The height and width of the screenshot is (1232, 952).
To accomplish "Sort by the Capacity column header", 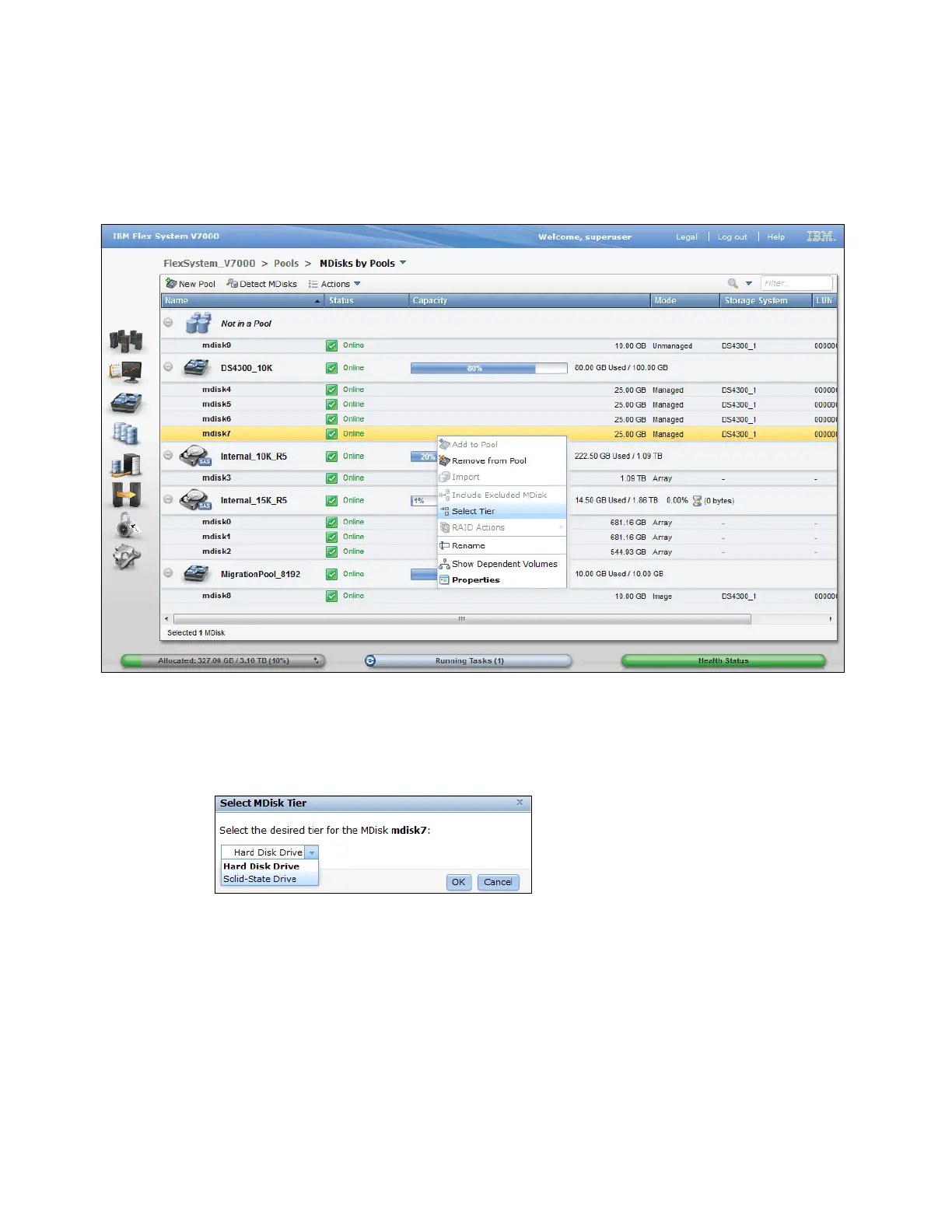I will [529, 300].
